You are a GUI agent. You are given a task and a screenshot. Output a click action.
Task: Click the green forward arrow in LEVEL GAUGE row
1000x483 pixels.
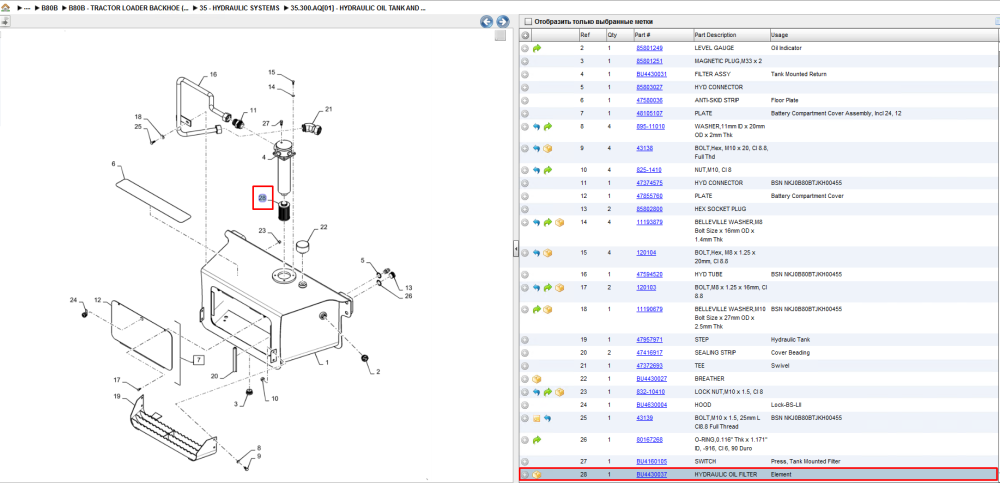[536, 48]
